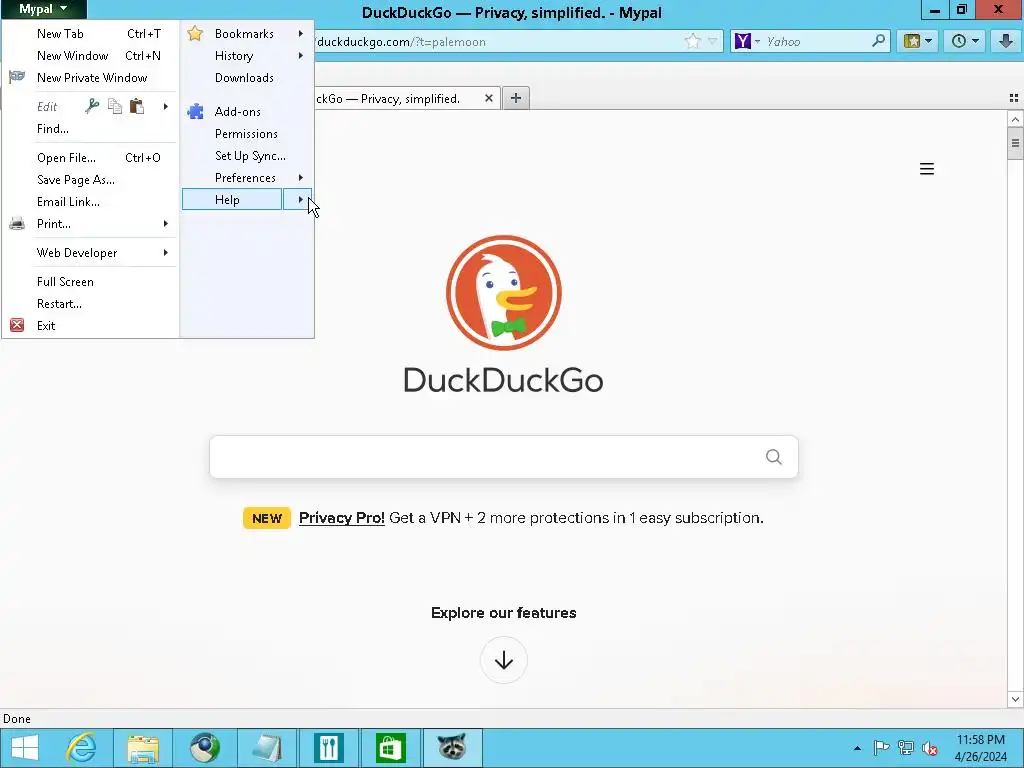Open a new tab with plus button

click(x=516, y=98)
